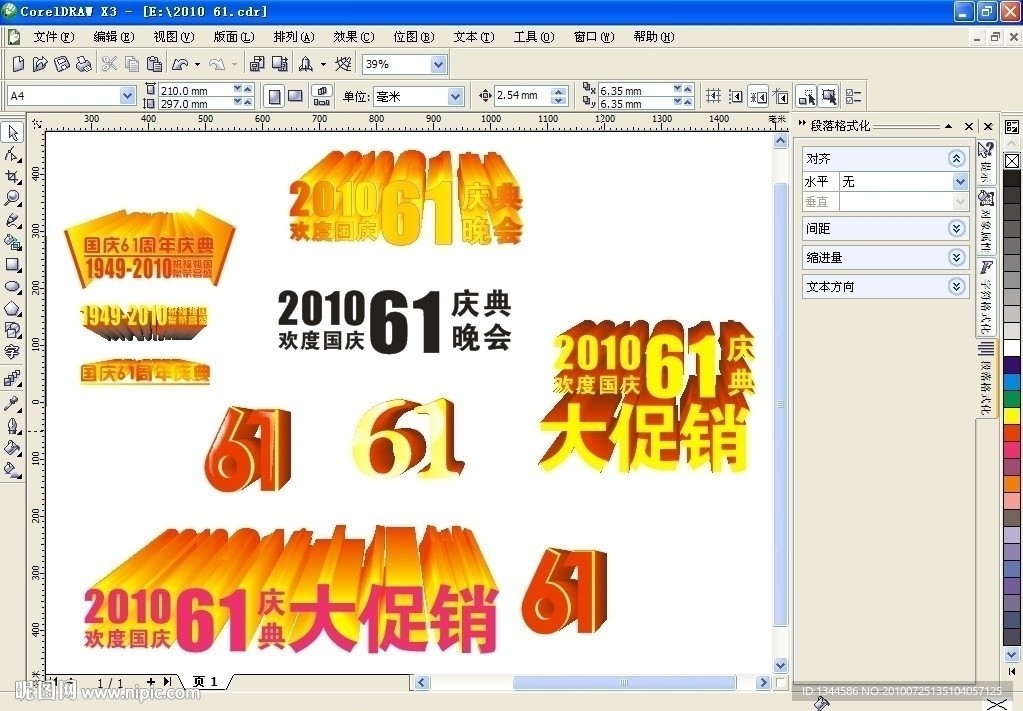The height and width of the screenshot is (711, 1023).
Task: Select the Zoom tool in toolbox
Action: tap(13, 198)
